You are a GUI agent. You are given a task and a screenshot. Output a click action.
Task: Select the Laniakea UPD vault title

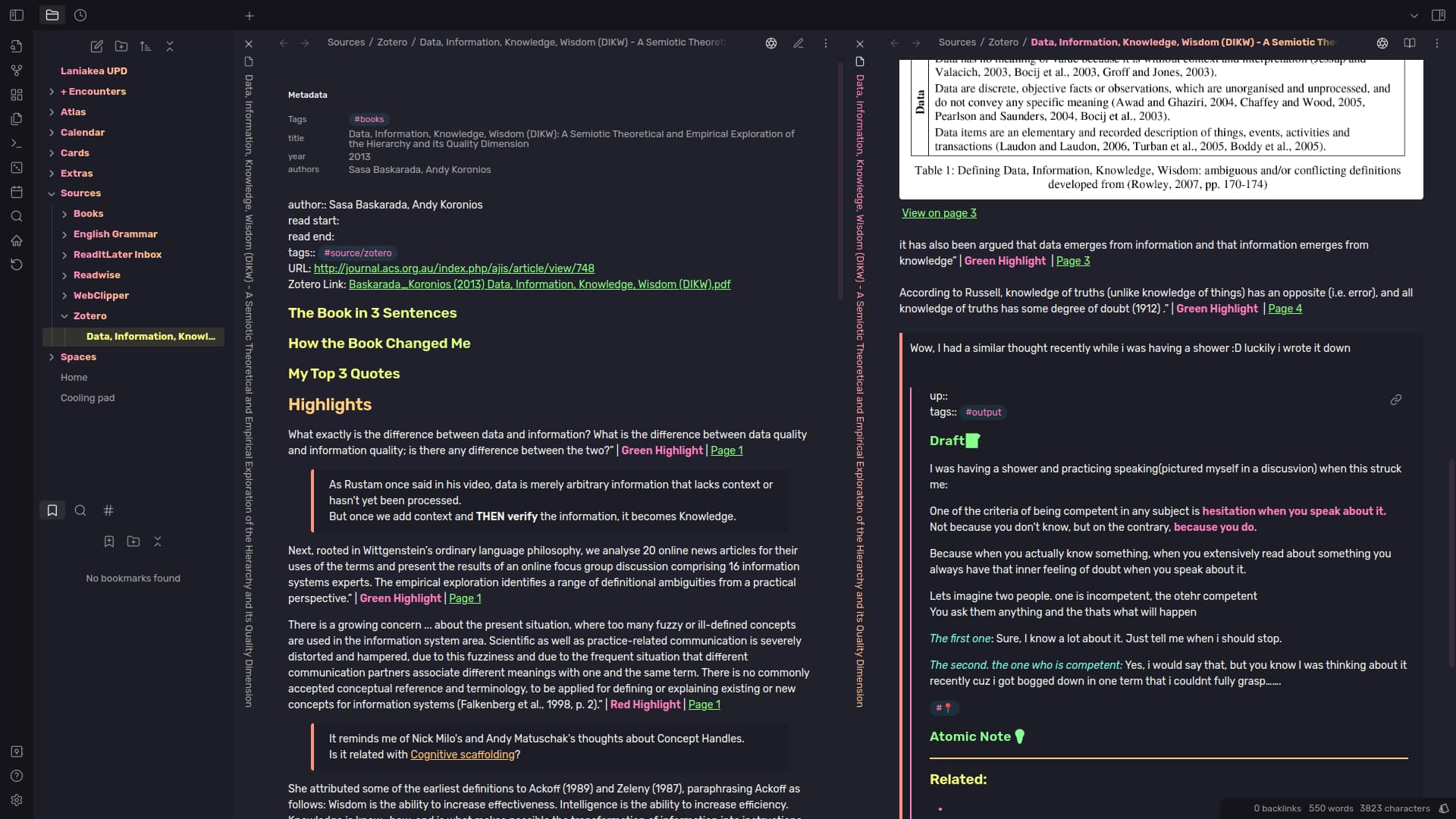pos(94,71)
